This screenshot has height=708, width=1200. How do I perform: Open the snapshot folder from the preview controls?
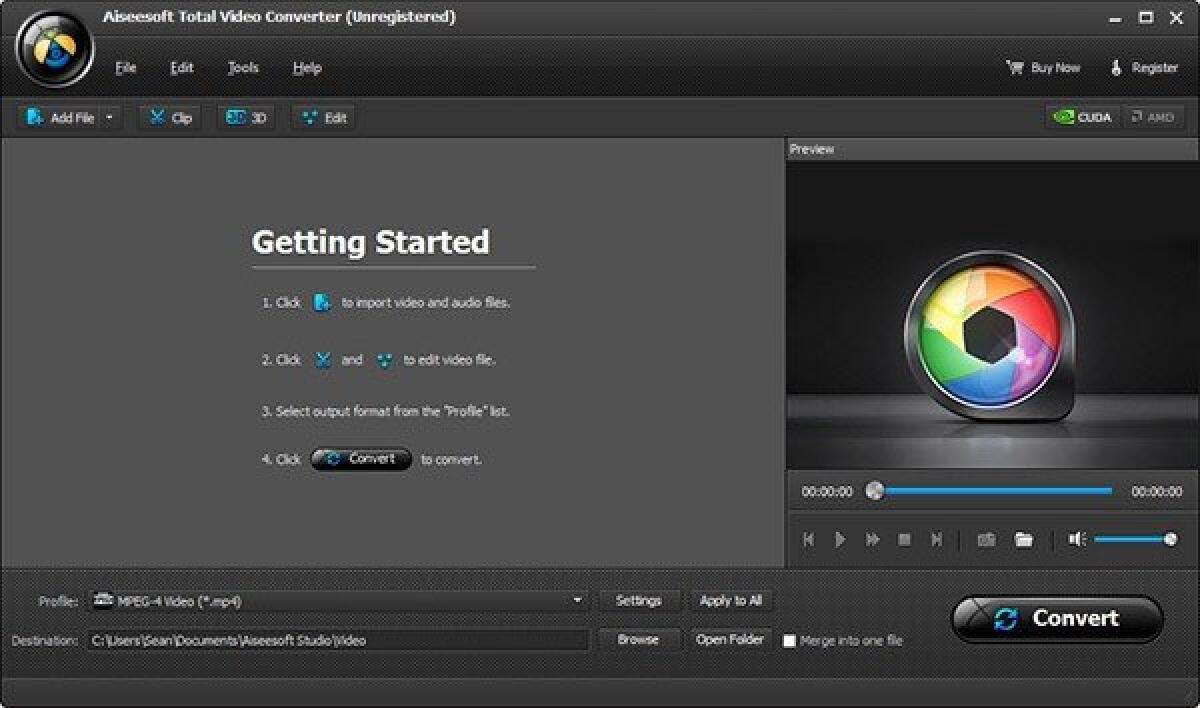coord(1023,539)
